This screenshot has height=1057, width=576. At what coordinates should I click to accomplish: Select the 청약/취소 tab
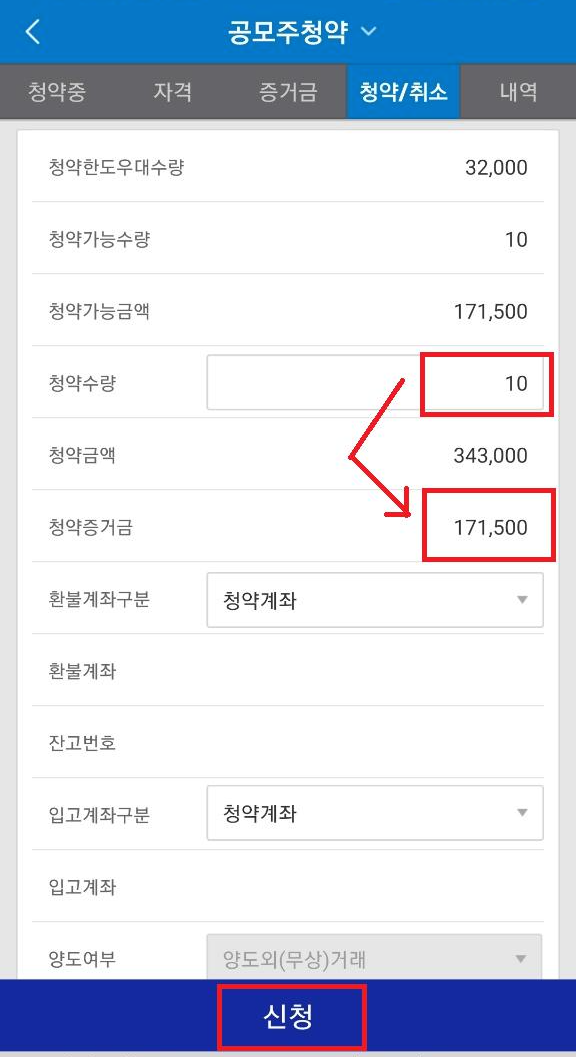click(x=402, y=92)
